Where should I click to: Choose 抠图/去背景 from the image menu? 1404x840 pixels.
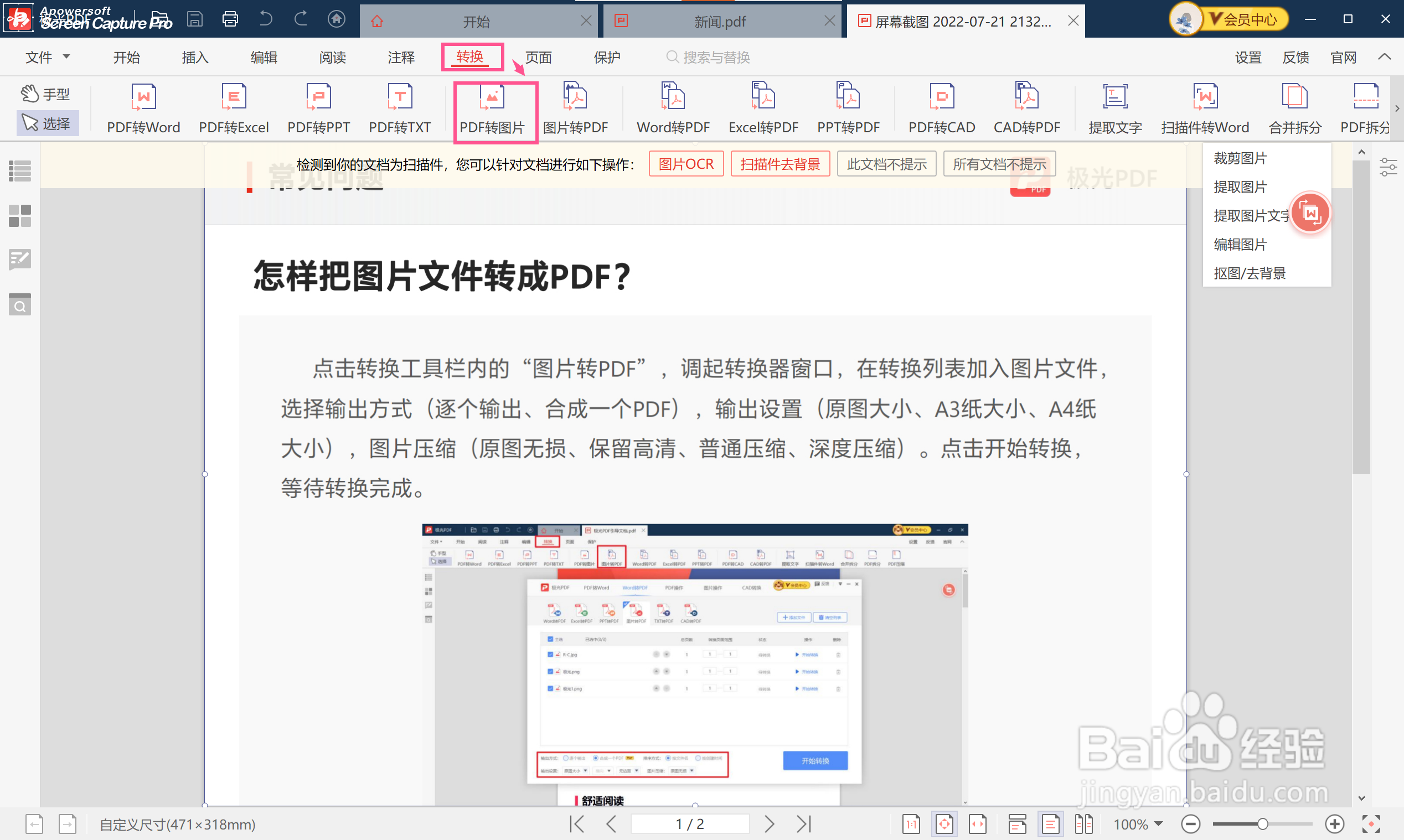coord(1250,273)
